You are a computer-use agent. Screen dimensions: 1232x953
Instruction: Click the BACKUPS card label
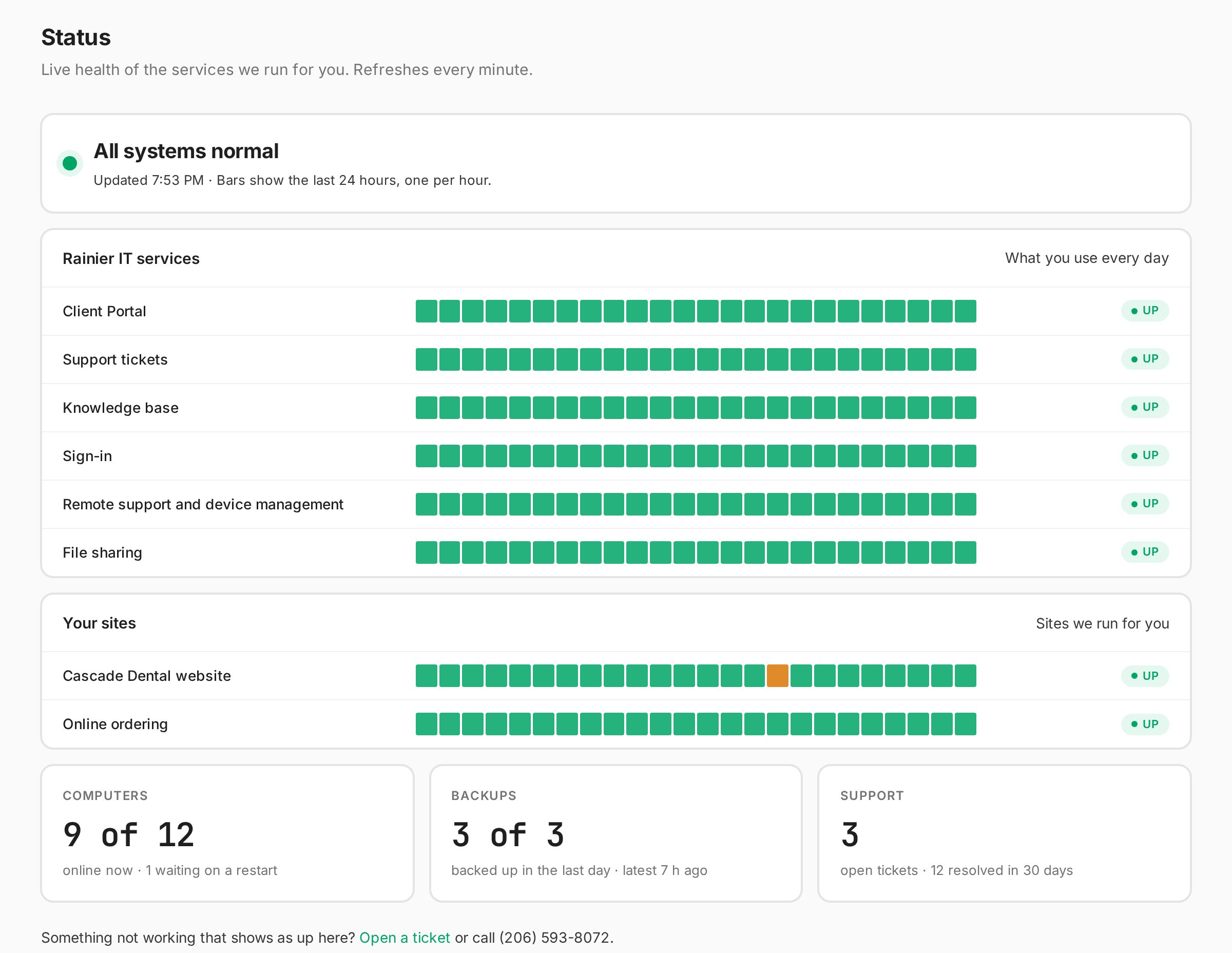pos(484,795)
